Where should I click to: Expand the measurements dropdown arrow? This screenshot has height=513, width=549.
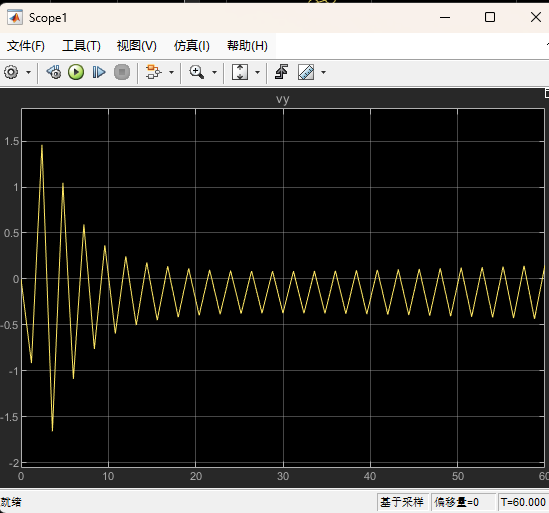point(323,72)
